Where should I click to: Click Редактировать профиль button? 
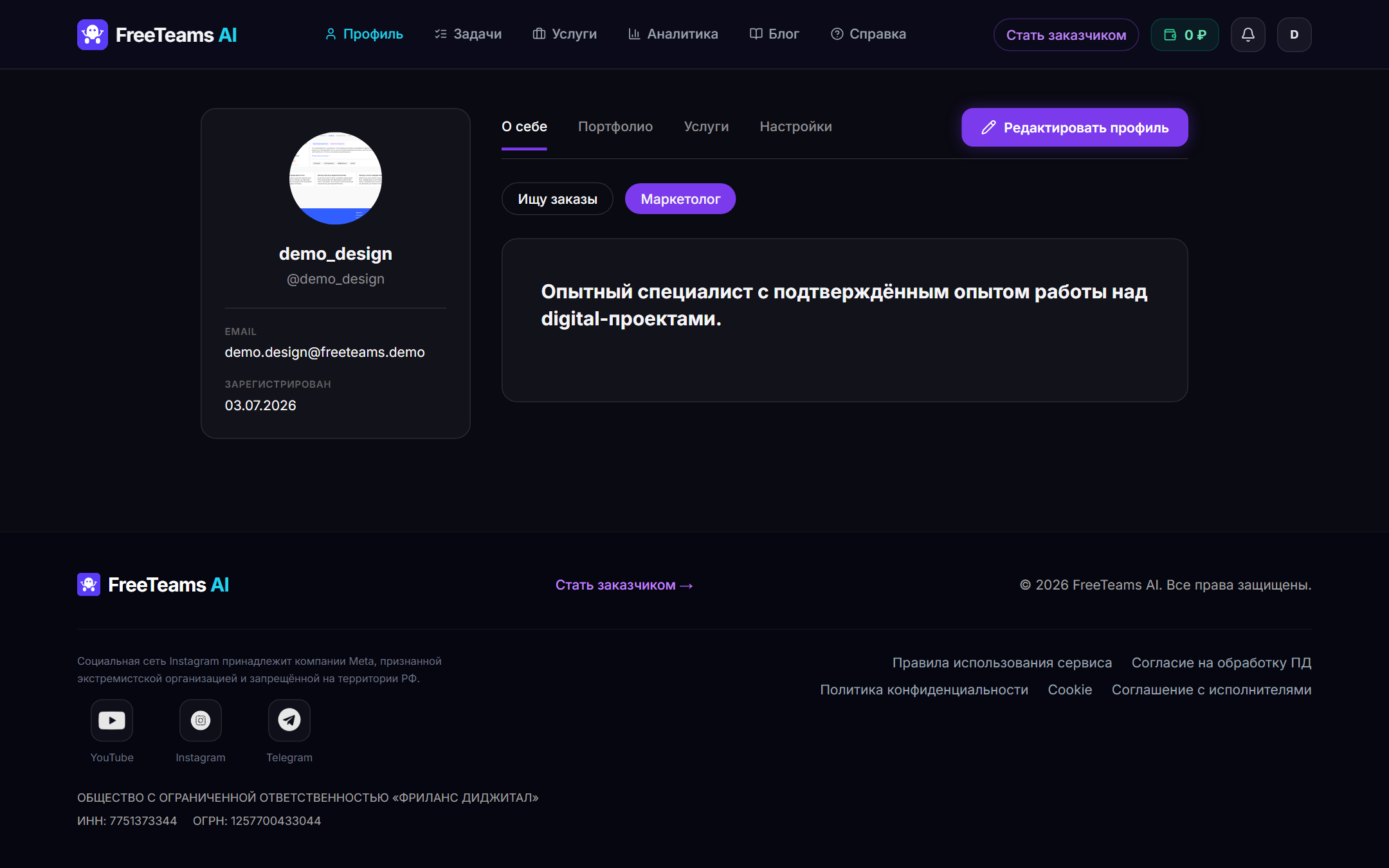(1075, 127)
